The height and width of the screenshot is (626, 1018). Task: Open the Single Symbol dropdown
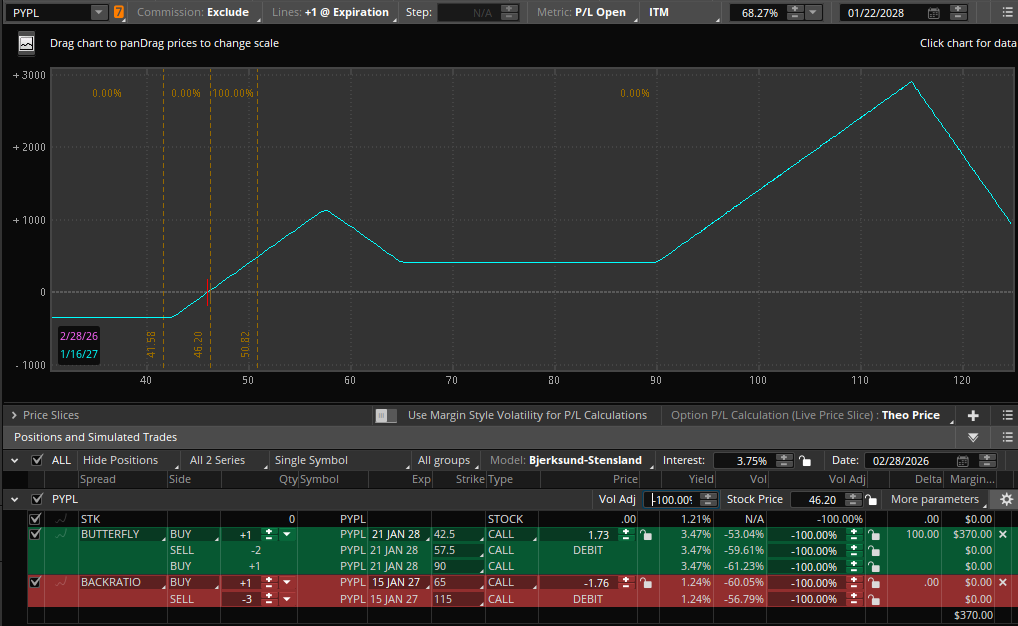pos(341,460)
